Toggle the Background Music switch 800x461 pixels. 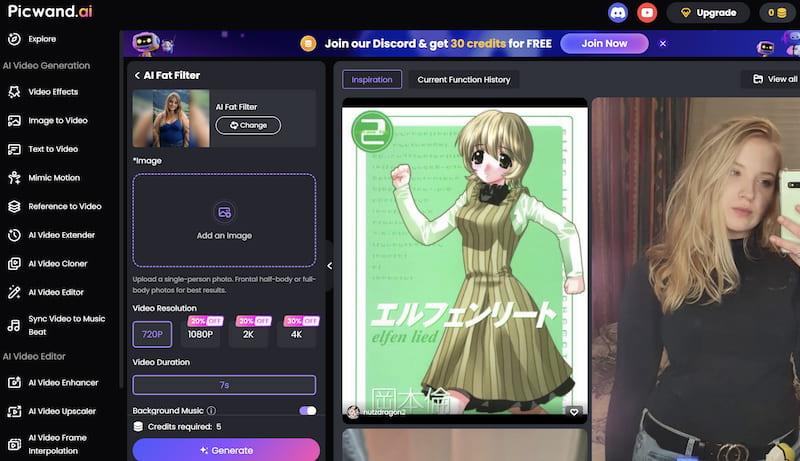coord(308,411)
